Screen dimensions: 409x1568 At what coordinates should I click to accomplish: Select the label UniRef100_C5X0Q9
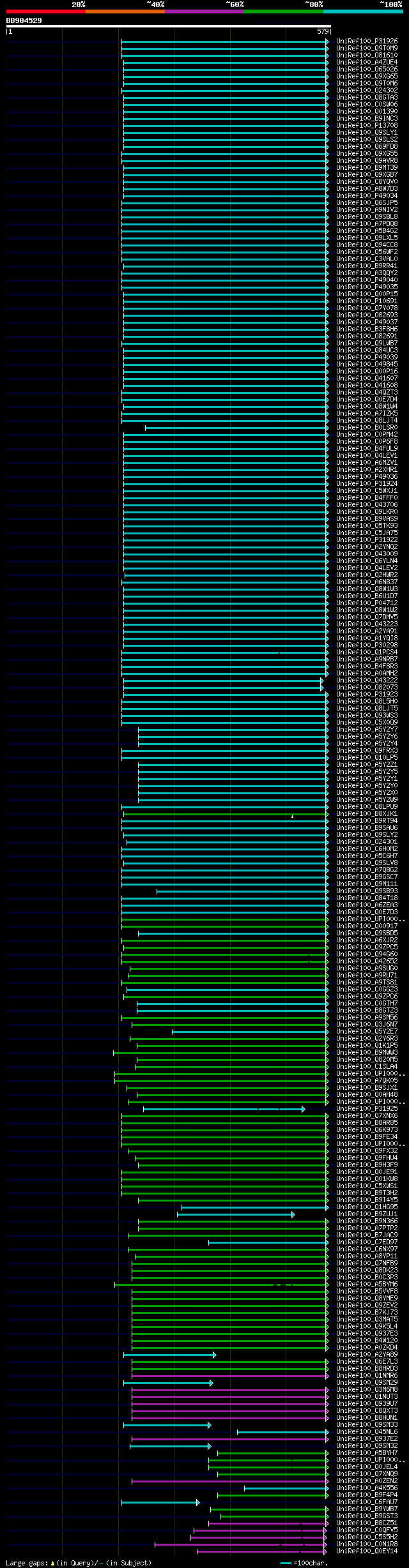tap(367, 722)
